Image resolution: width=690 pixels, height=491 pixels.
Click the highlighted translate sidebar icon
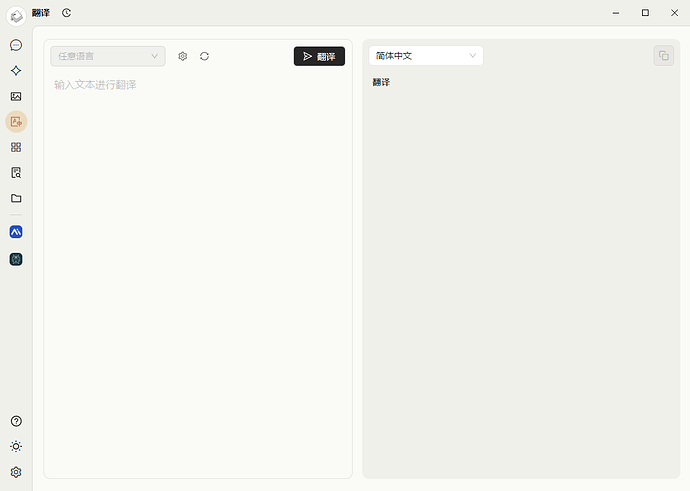pyautogui.click(x=16, y=122)
